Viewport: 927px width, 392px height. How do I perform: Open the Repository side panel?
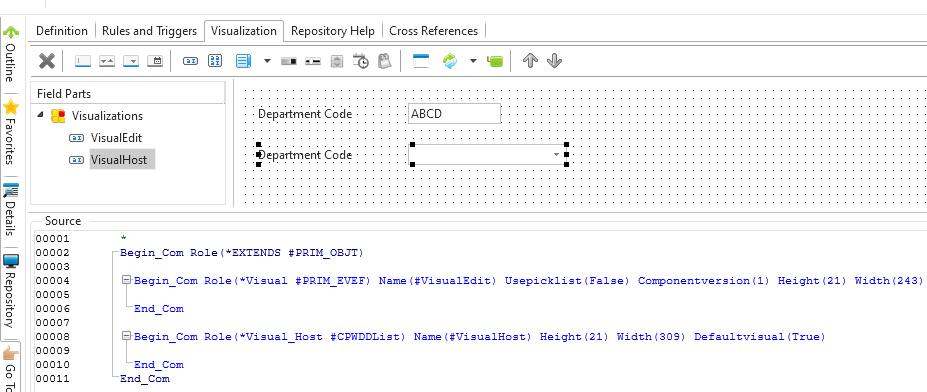pyautogui.click(x=11, y=291)
